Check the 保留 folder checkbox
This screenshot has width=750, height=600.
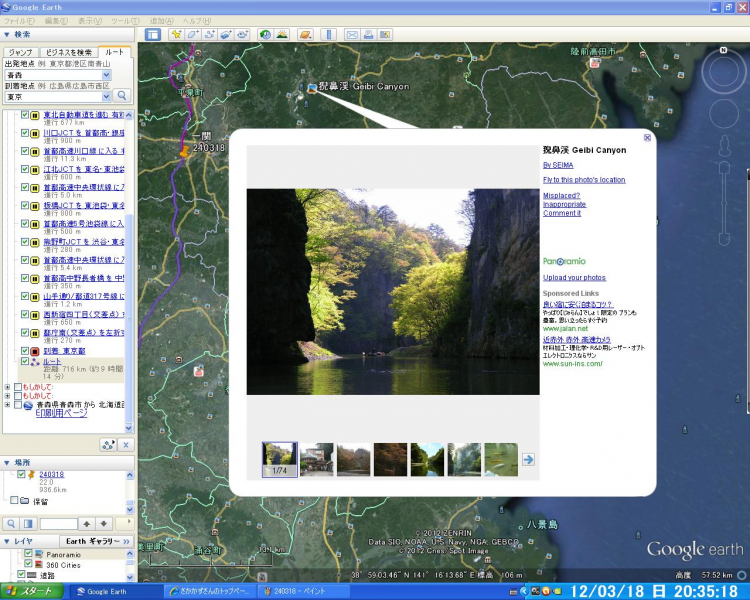[14, 500]
